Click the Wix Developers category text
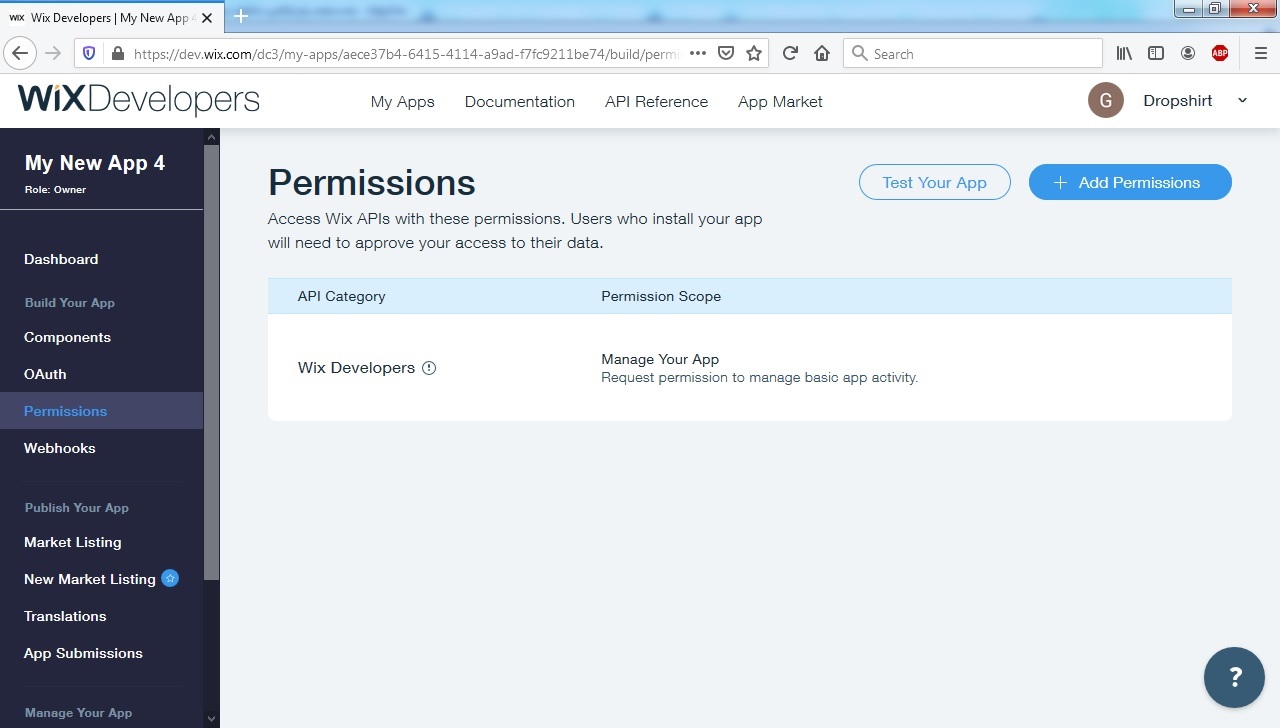 point(356,368)
